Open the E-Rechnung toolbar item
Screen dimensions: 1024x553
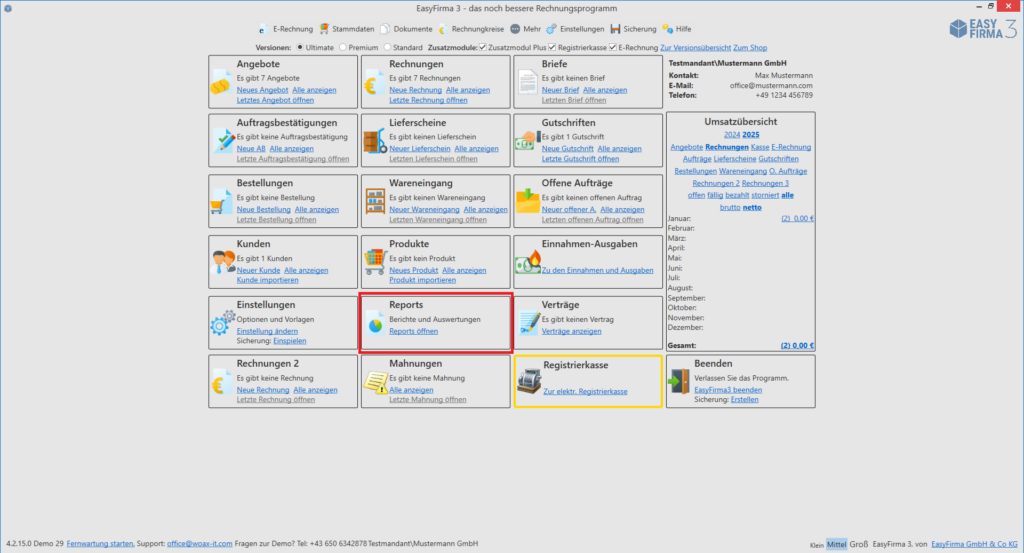pyautogui.click(x=286, y=29)
